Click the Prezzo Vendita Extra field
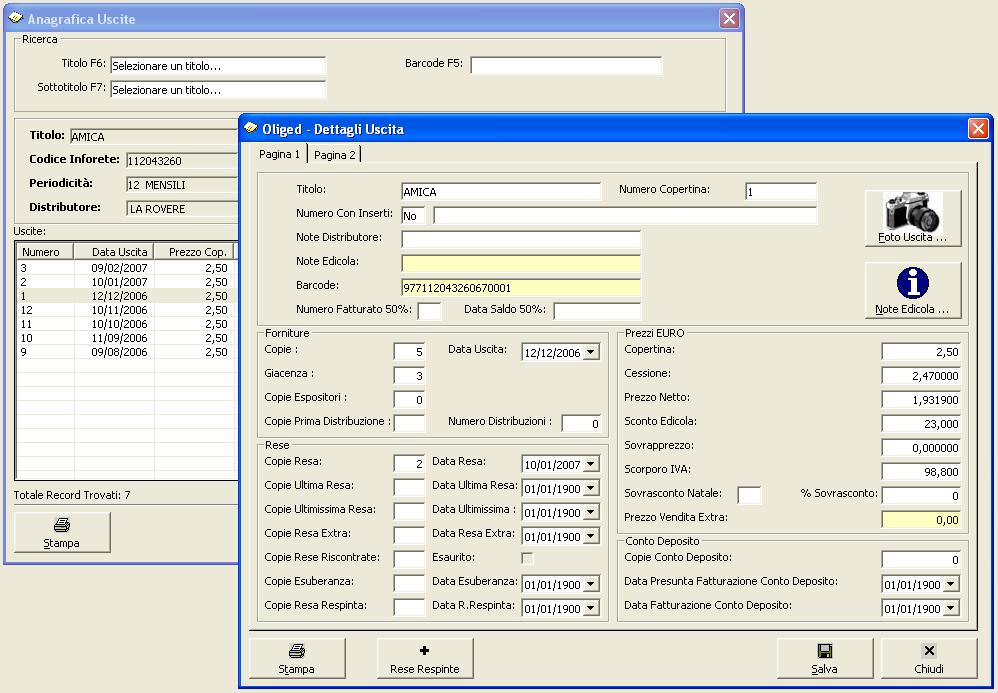998x693 pixels. pyautogui.click(x=921, y=520)
